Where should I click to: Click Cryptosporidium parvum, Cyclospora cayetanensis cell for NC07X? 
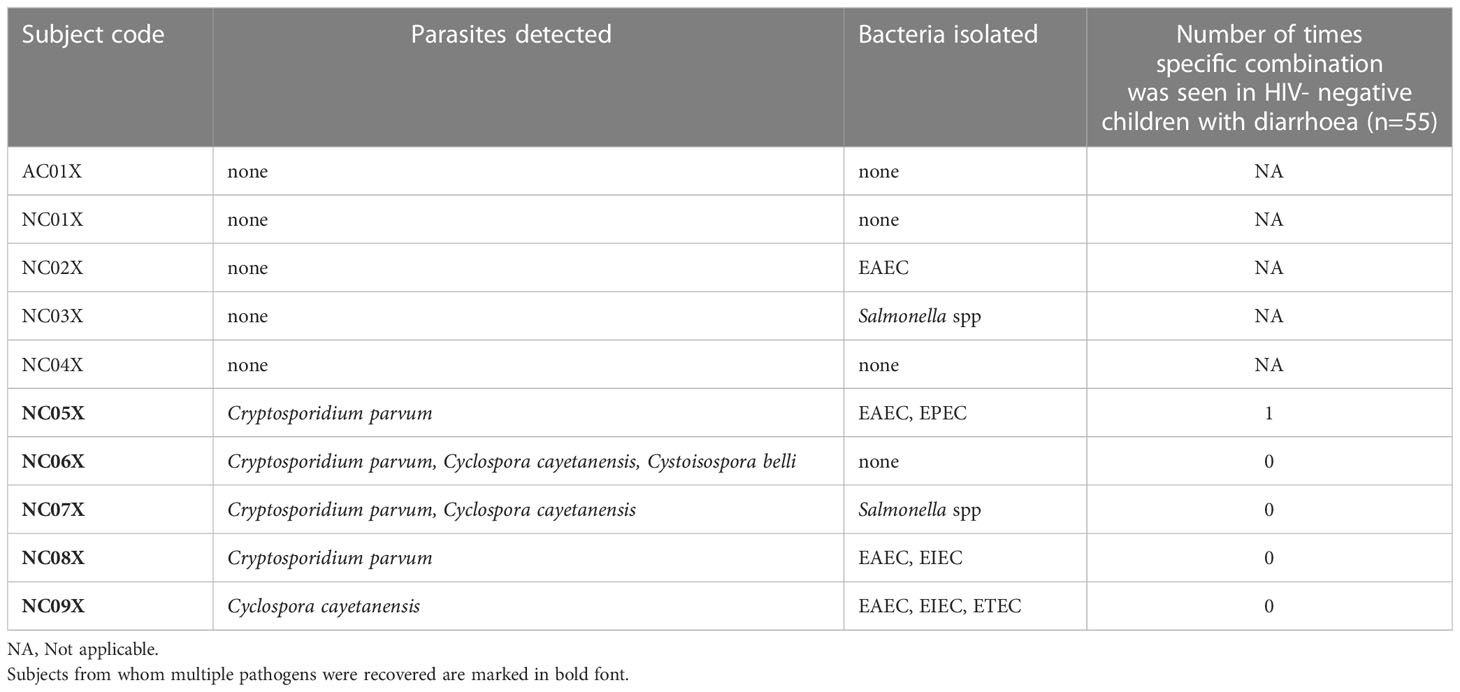(431, 510)
